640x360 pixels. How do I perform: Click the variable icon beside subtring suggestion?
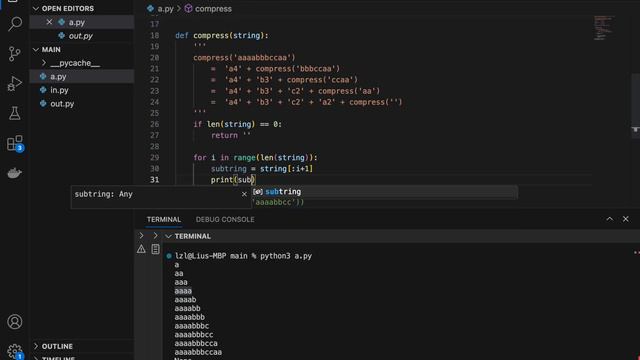click(x=258, y=192)
